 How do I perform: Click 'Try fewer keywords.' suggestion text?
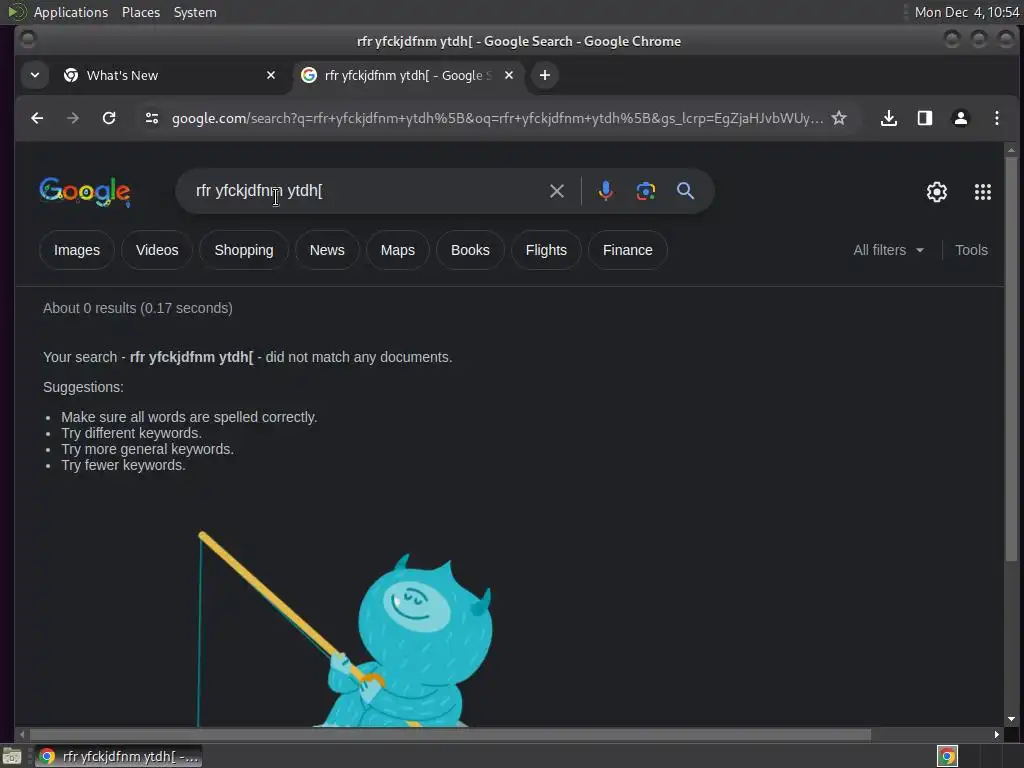click(x=123, y=465)
